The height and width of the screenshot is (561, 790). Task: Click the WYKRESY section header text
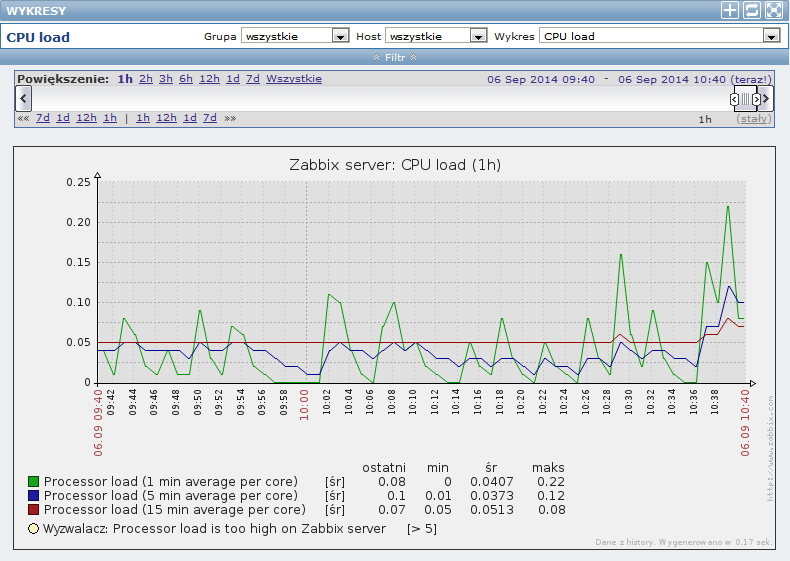click(36, 11)
